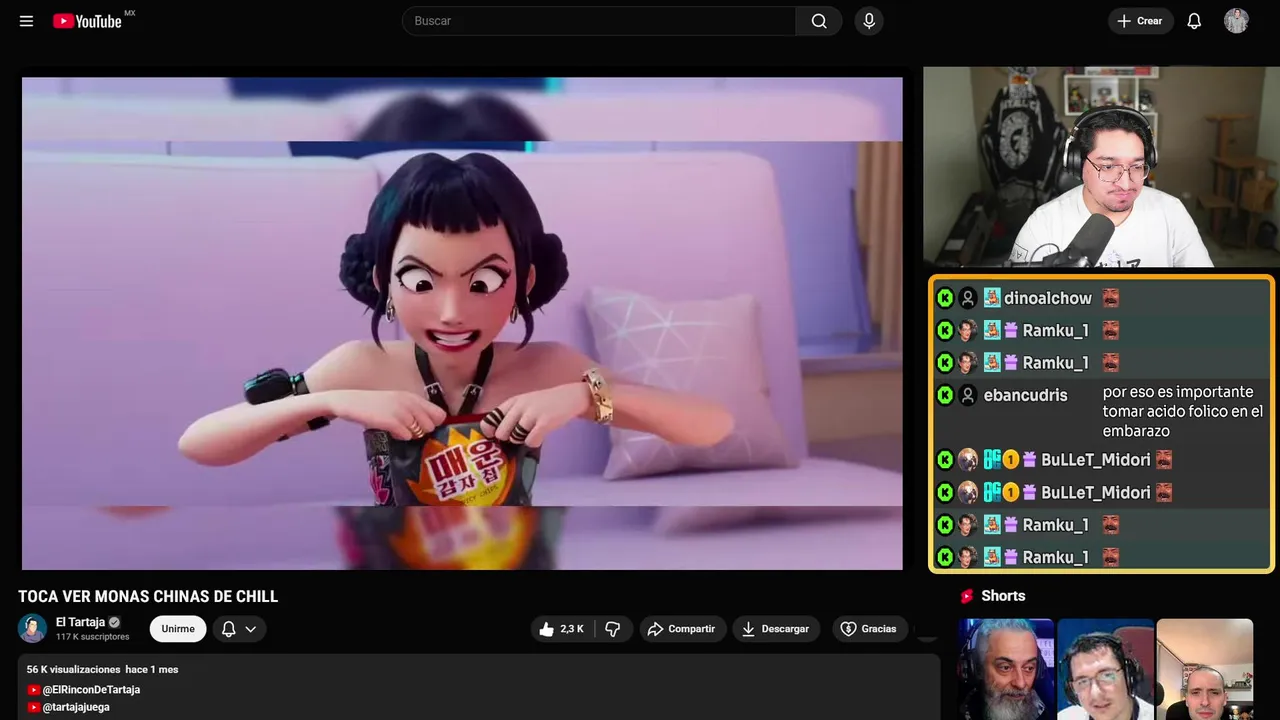The height and width of the screenshot is (720, 1280).
Task: Start voice search with the microphone icon
Action: 869,21
